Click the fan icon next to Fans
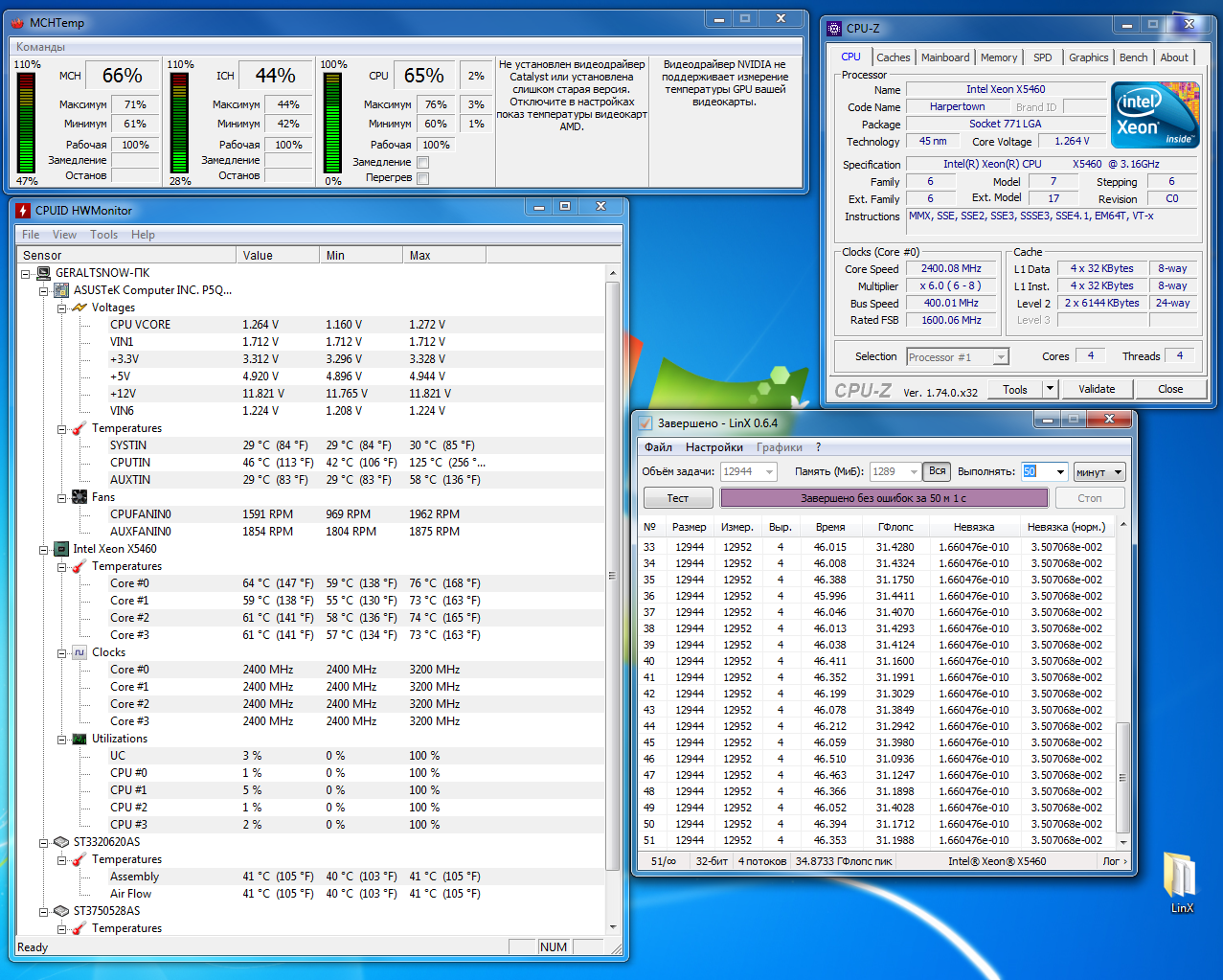Screen dimensions: 1223x980 79,497
